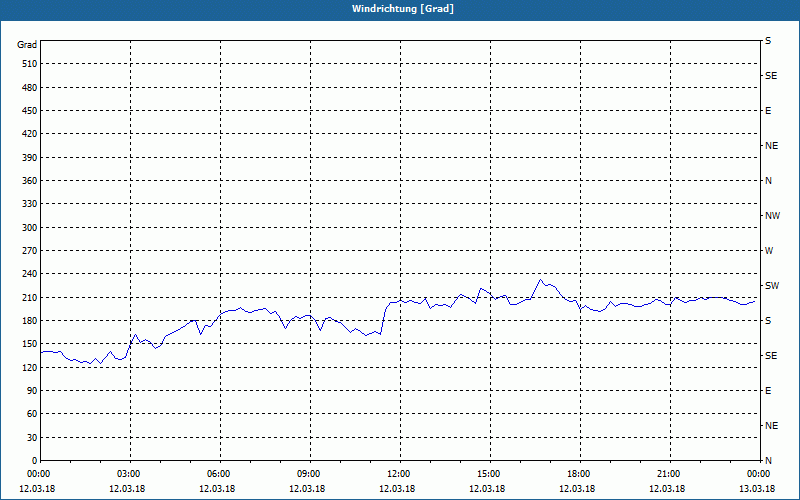This screenshot has height=500, width=800.
Task: Select the 510 value on the degree axis
Action: pos(29,64)
